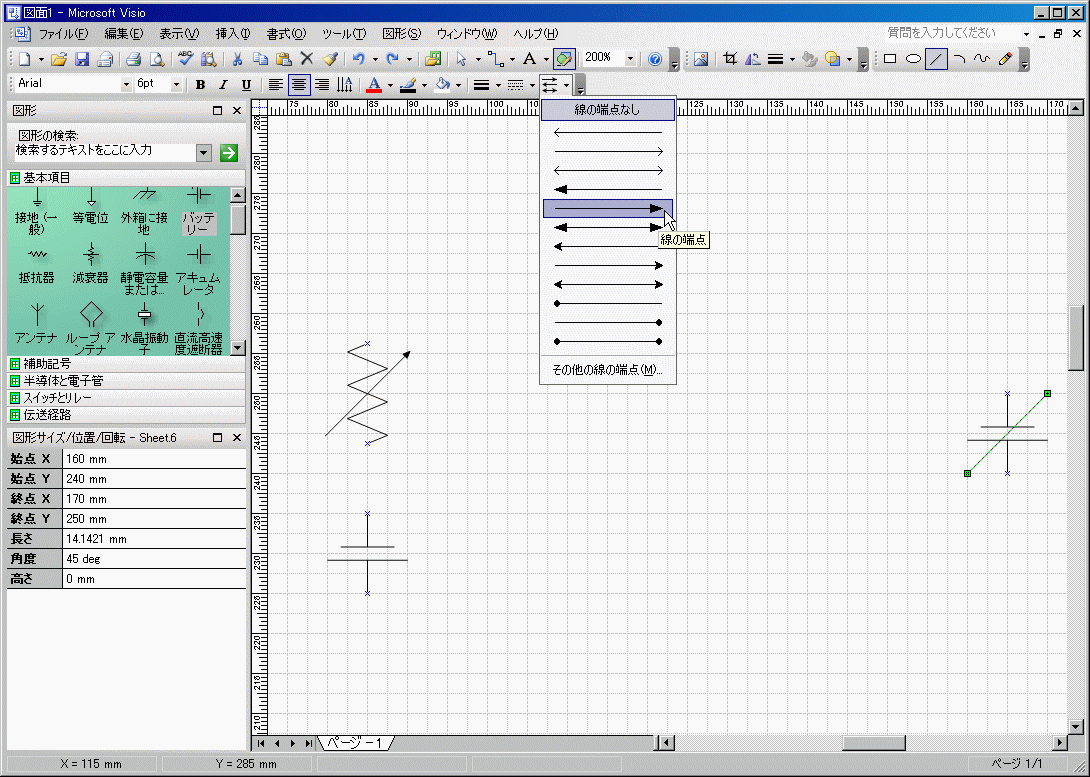Toggle Bold text formatting
Viewport: 1090px width, 777px height.
(200, 85)
